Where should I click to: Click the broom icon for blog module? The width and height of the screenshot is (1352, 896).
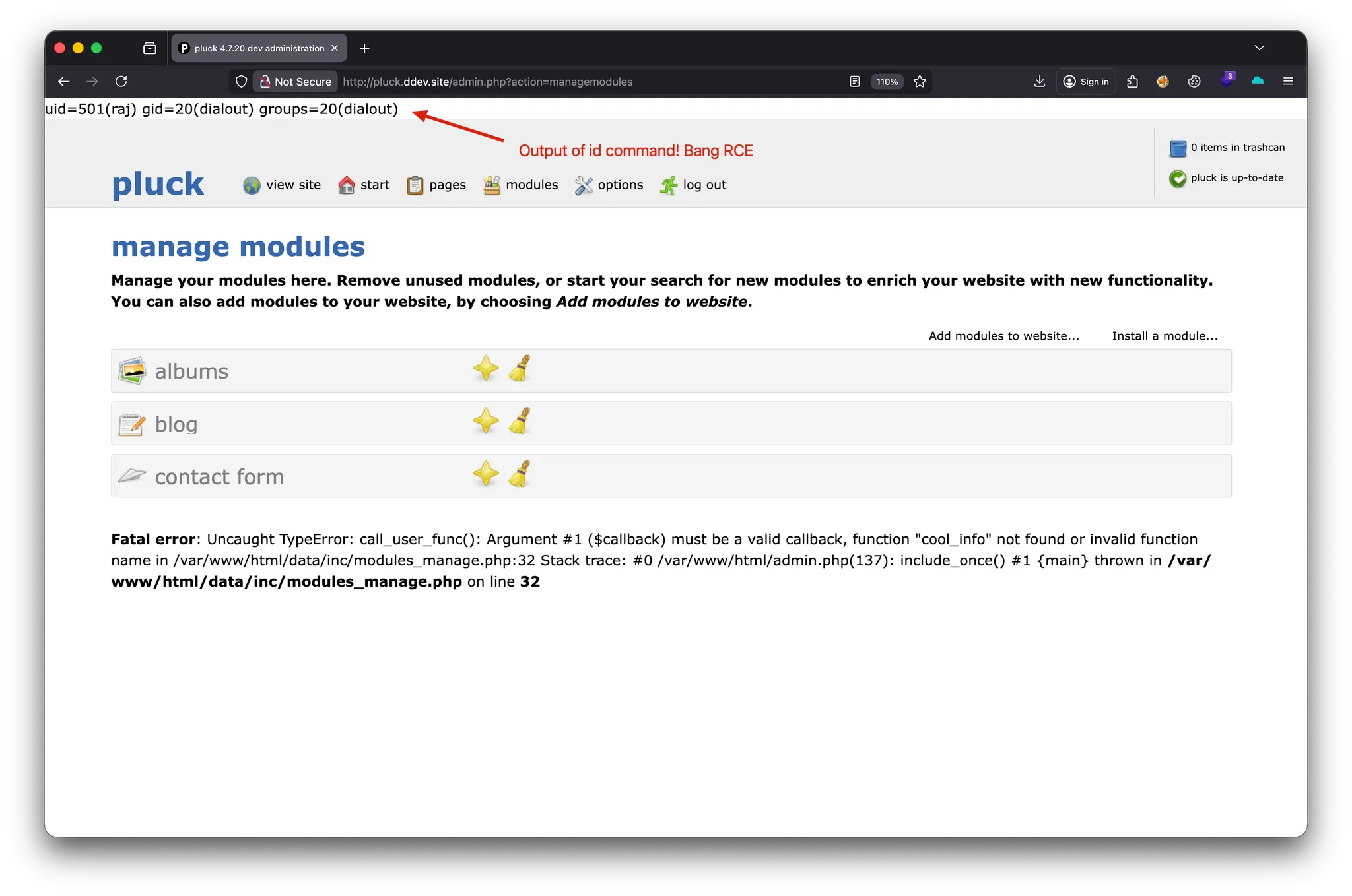[520, 421]
